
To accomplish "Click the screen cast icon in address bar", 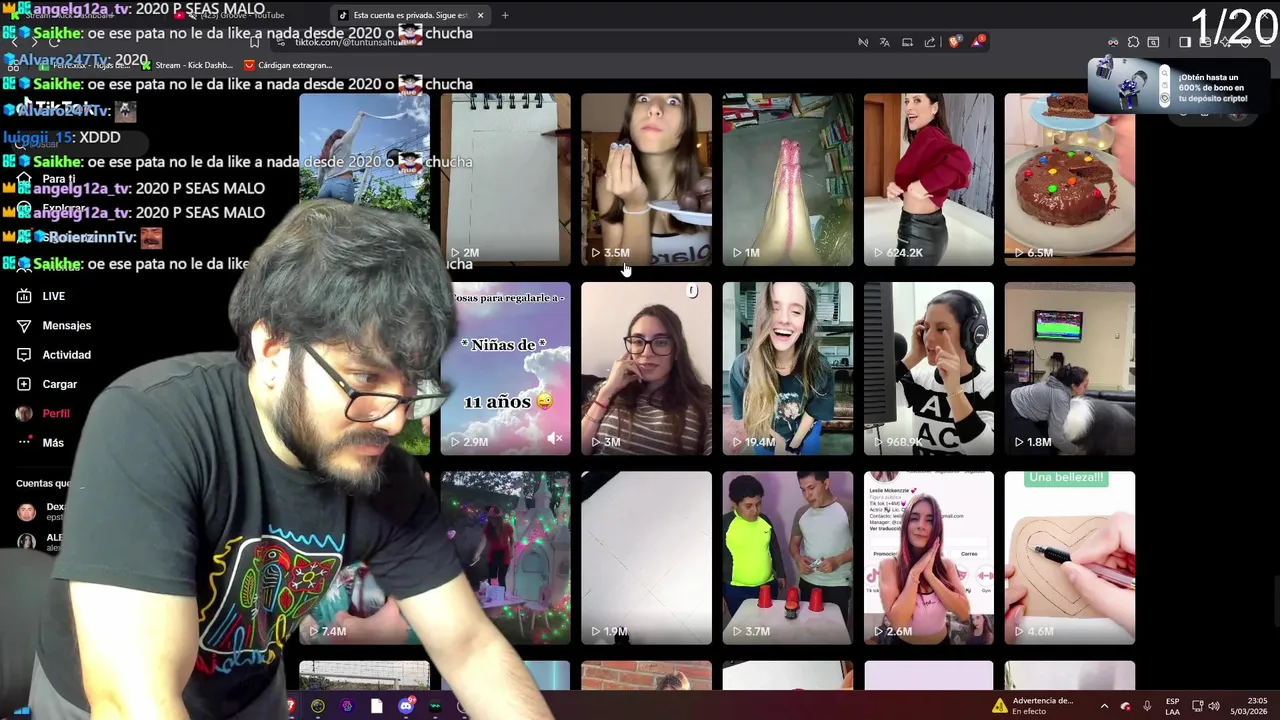I will pyautogui.click(x=907, y=42).
